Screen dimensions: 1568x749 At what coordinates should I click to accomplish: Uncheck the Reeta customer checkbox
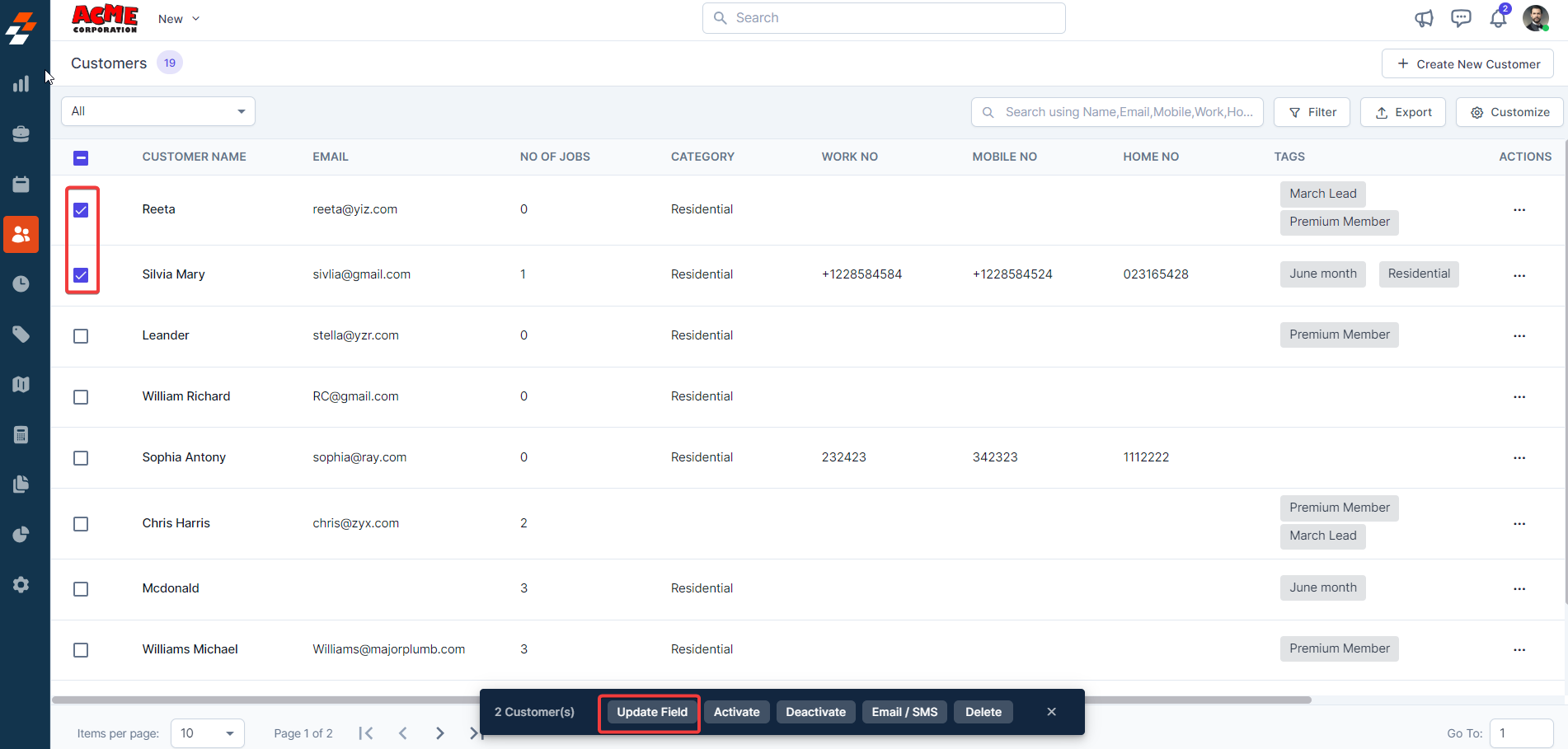pos(81,210)
